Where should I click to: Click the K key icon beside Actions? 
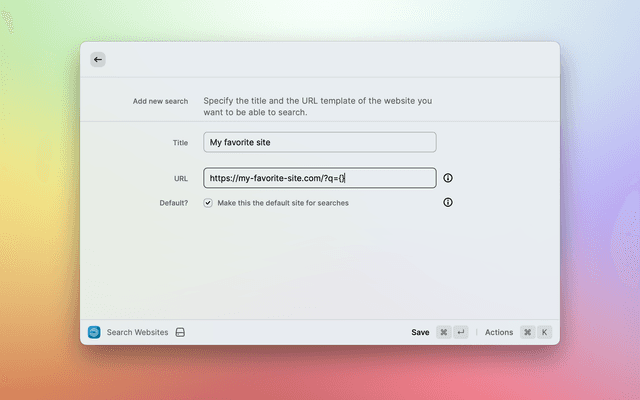pyautogui.click(x=544, y=332)
